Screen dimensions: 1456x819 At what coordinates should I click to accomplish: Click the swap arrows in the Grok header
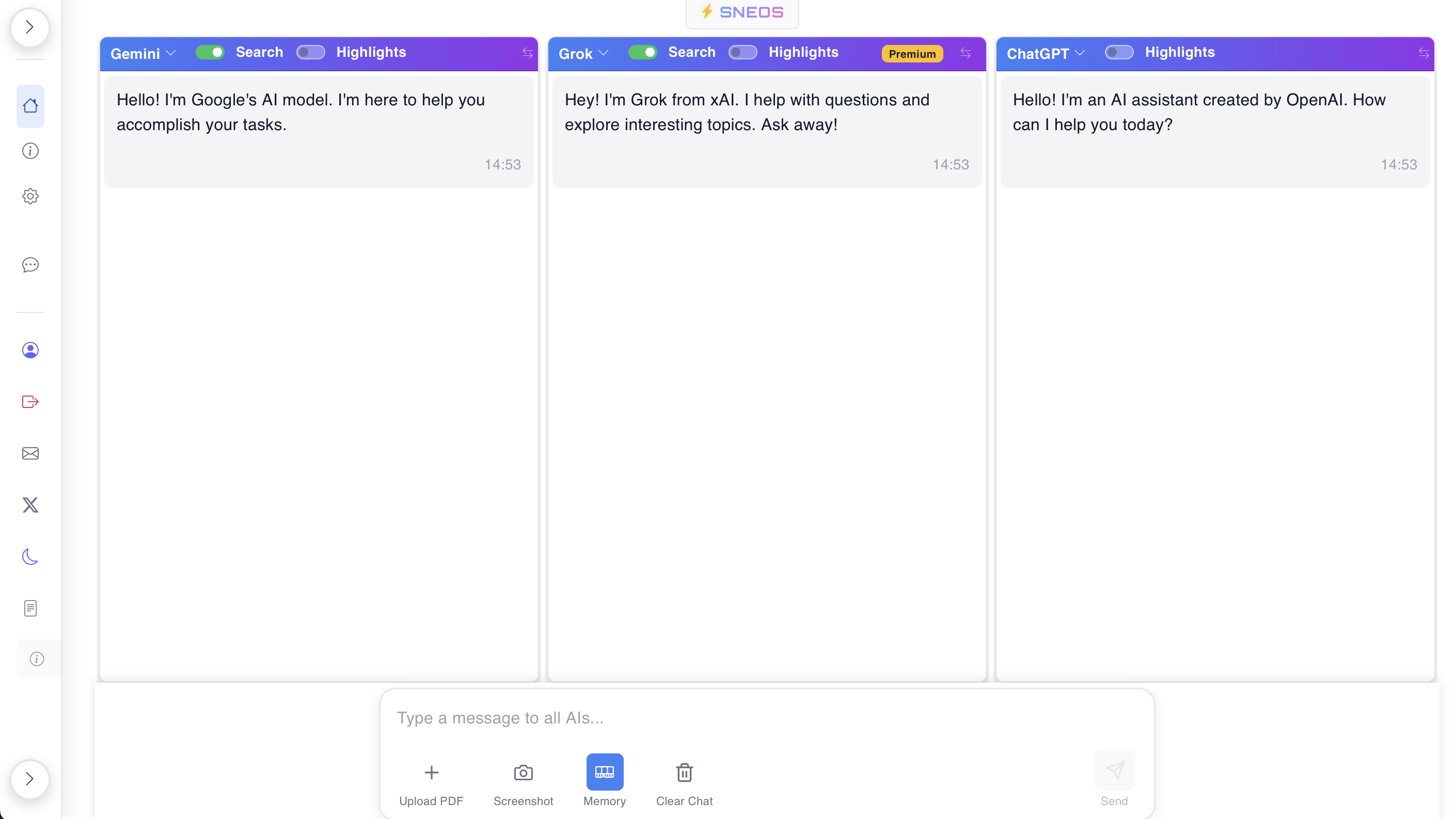tap(966, 53)
